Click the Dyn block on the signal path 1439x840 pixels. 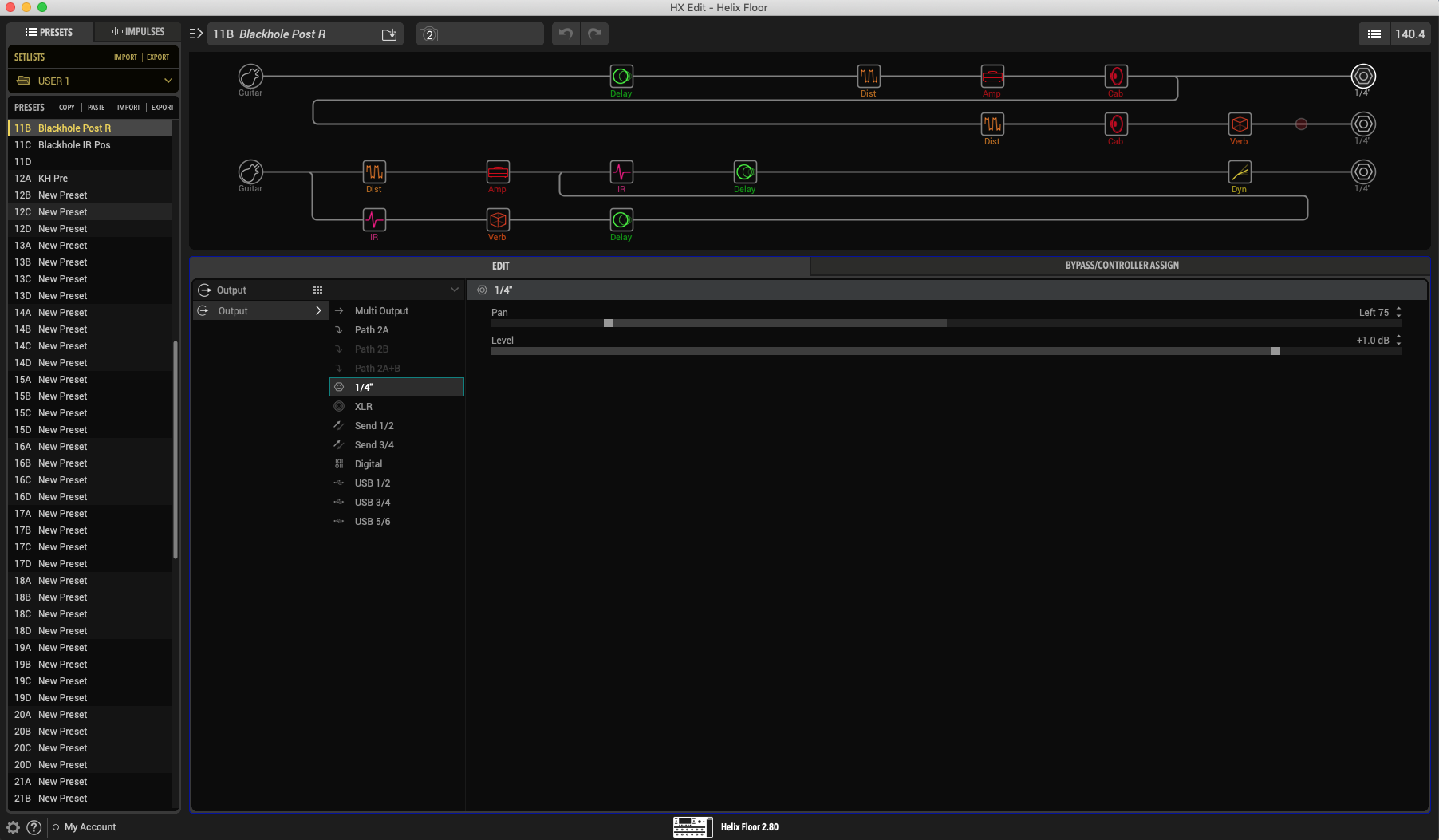[1239, 172]
